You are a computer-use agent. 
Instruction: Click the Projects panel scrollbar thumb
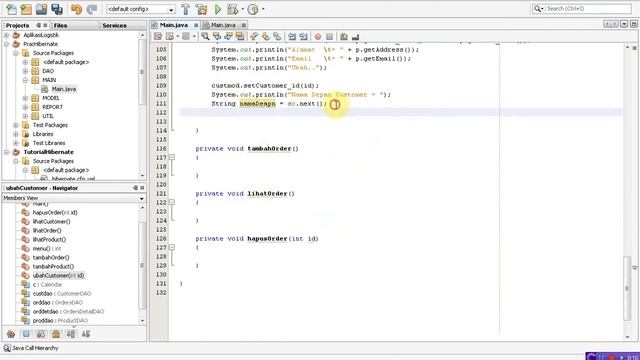(142, 71)
